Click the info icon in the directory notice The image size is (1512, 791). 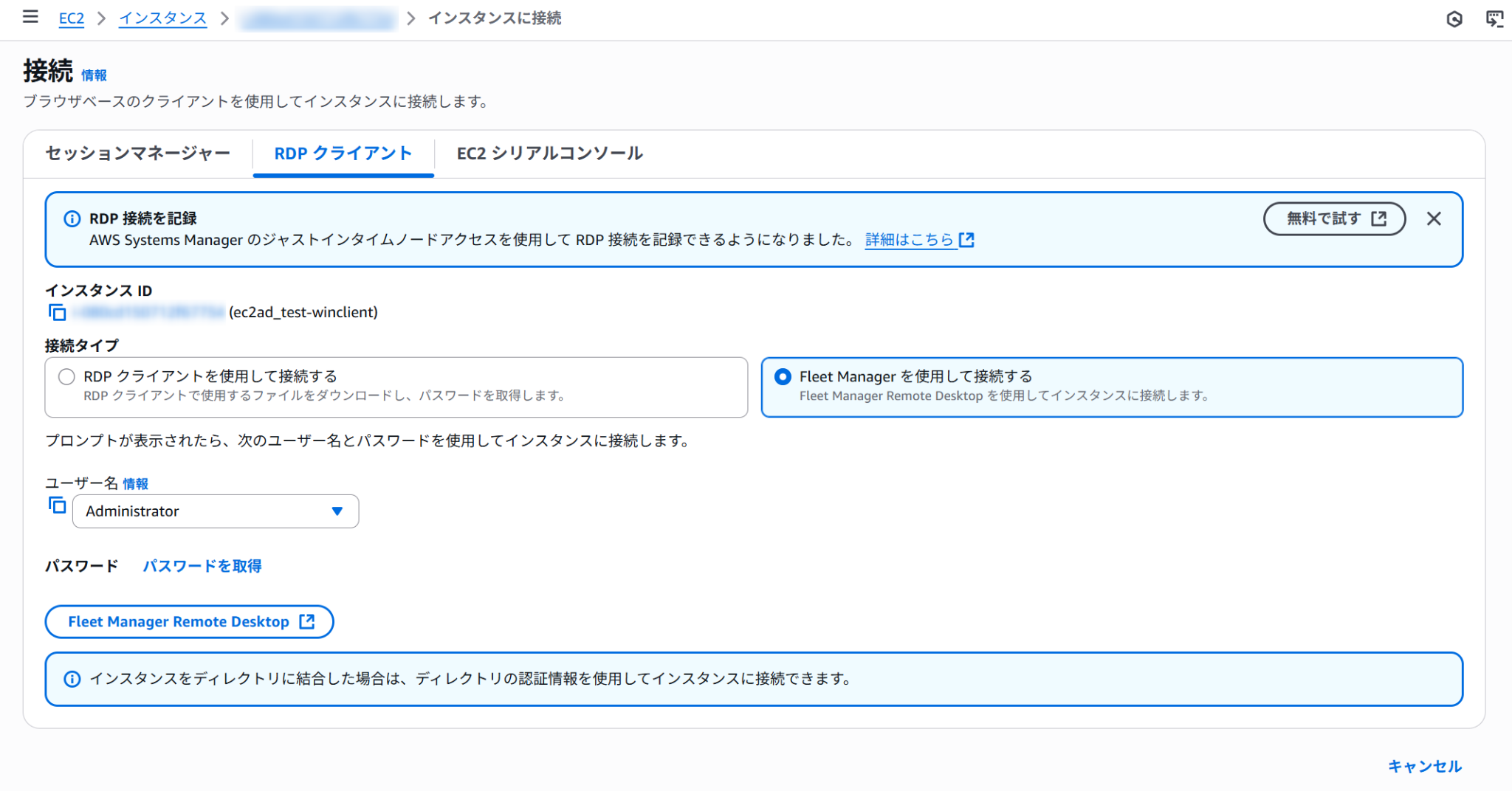click(72, 679)
